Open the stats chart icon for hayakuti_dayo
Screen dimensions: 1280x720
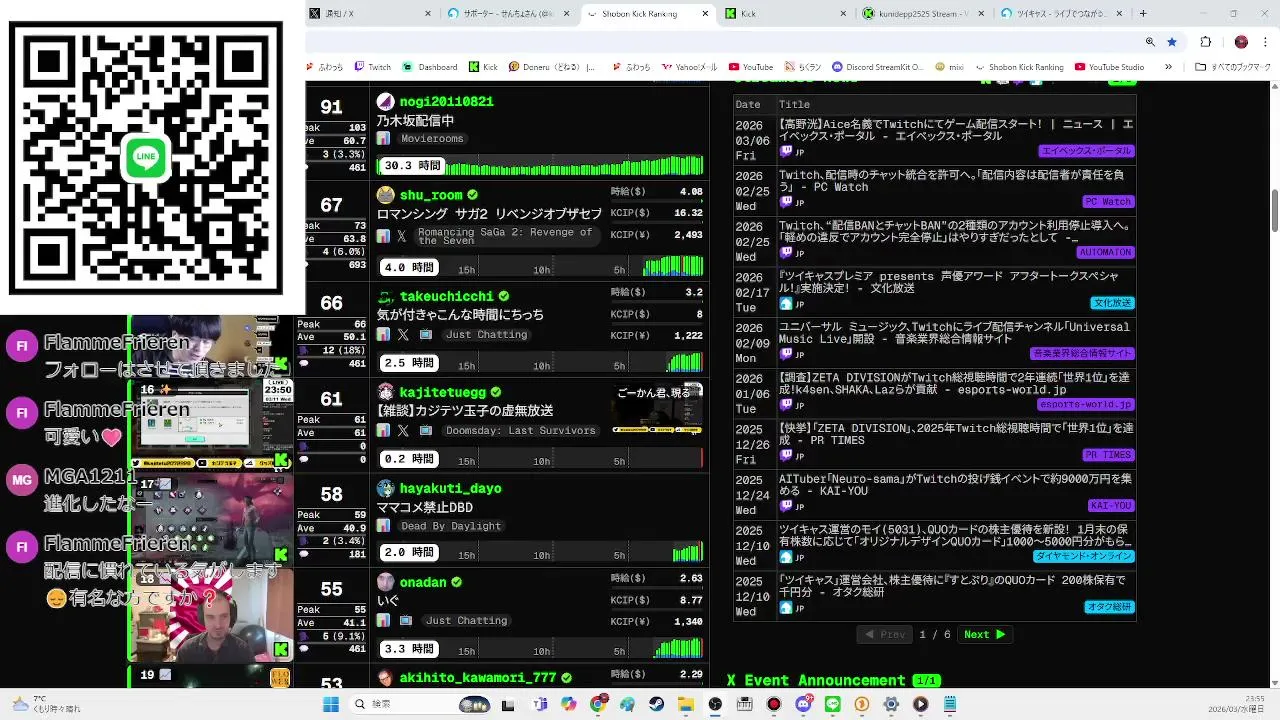[383, 526]
